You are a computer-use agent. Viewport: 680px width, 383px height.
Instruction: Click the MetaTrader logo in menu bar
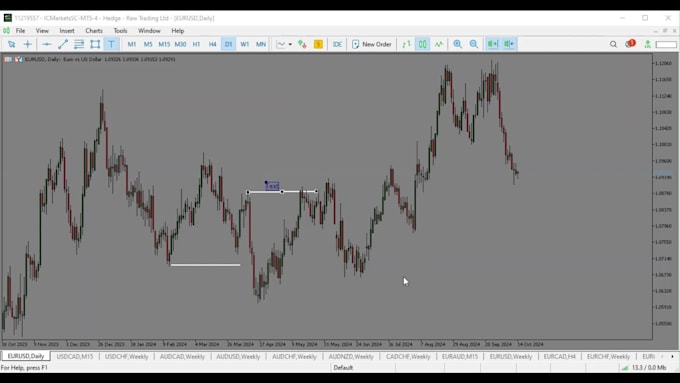(7, 31)
